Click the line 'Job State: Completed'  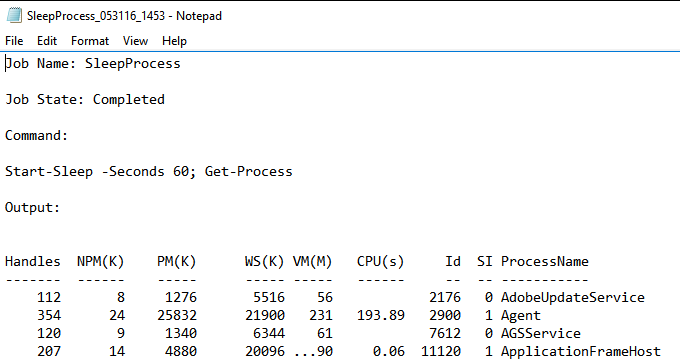[85, 100]
